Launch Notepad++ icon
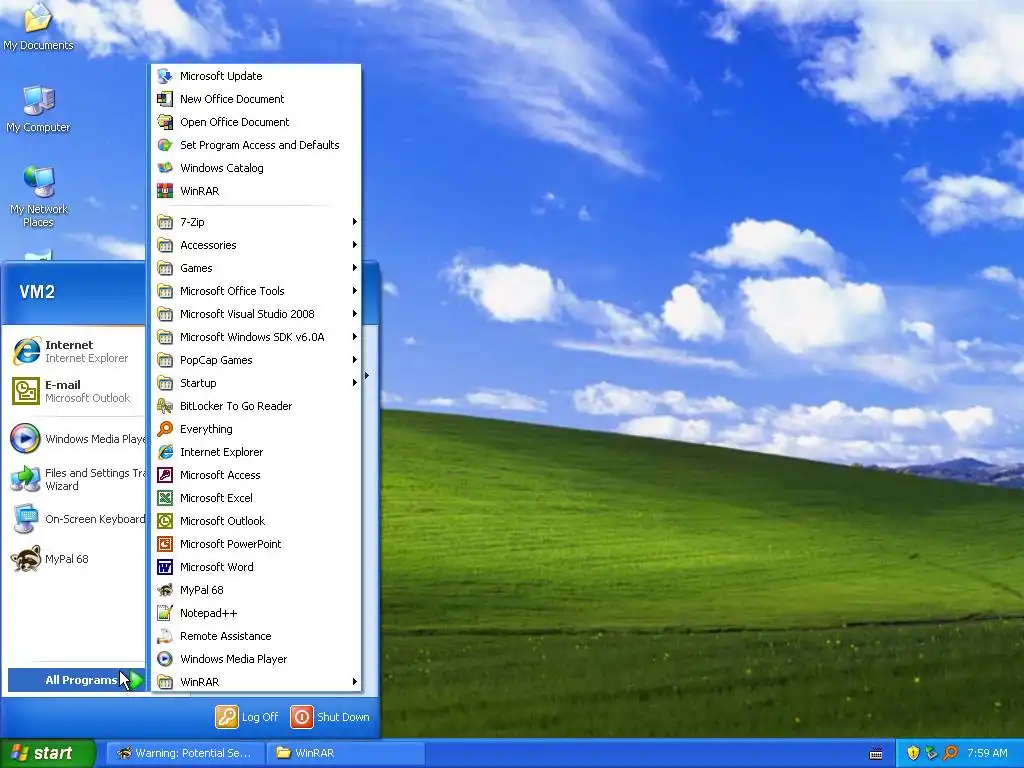Viewport: 1024px width, 768px height. [165, 613]
